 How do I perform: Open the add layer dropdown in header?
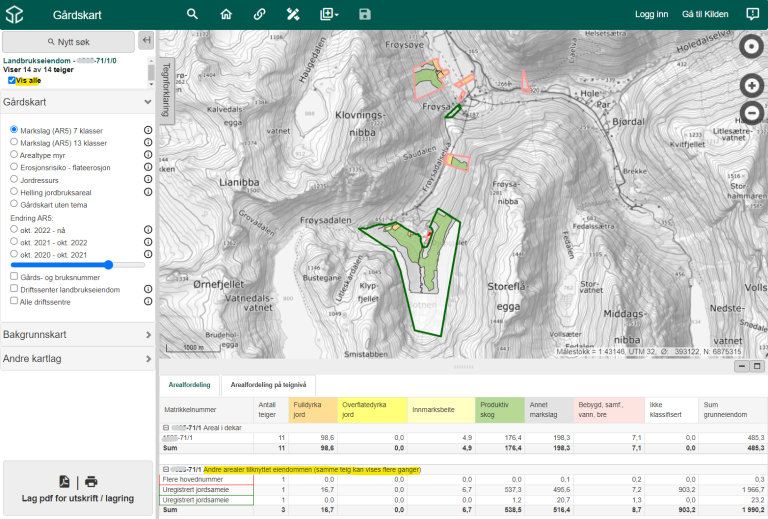(x=329, y=14)
